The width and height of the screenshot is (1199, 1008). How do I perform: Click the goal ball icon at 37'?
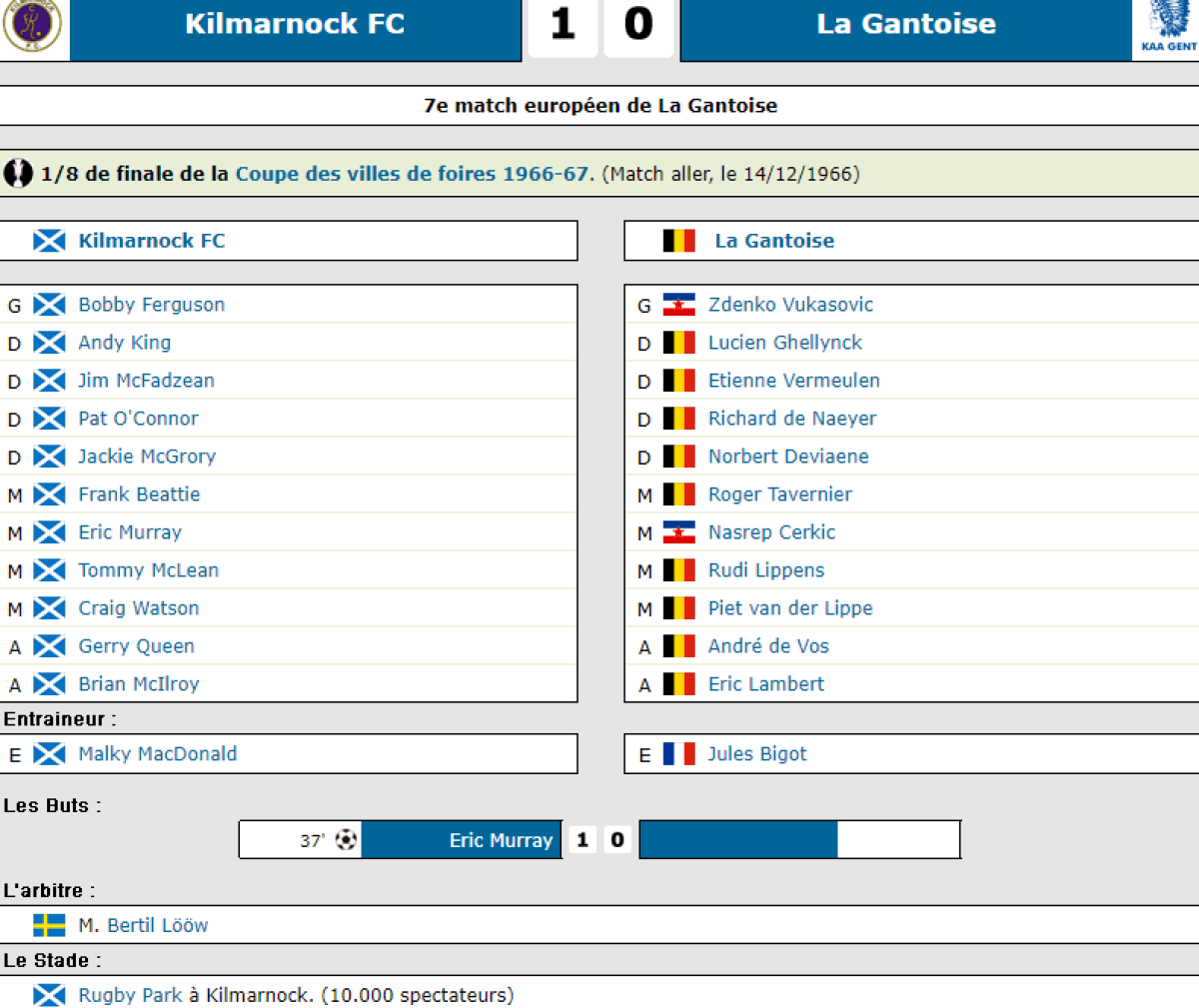(346, 840)
